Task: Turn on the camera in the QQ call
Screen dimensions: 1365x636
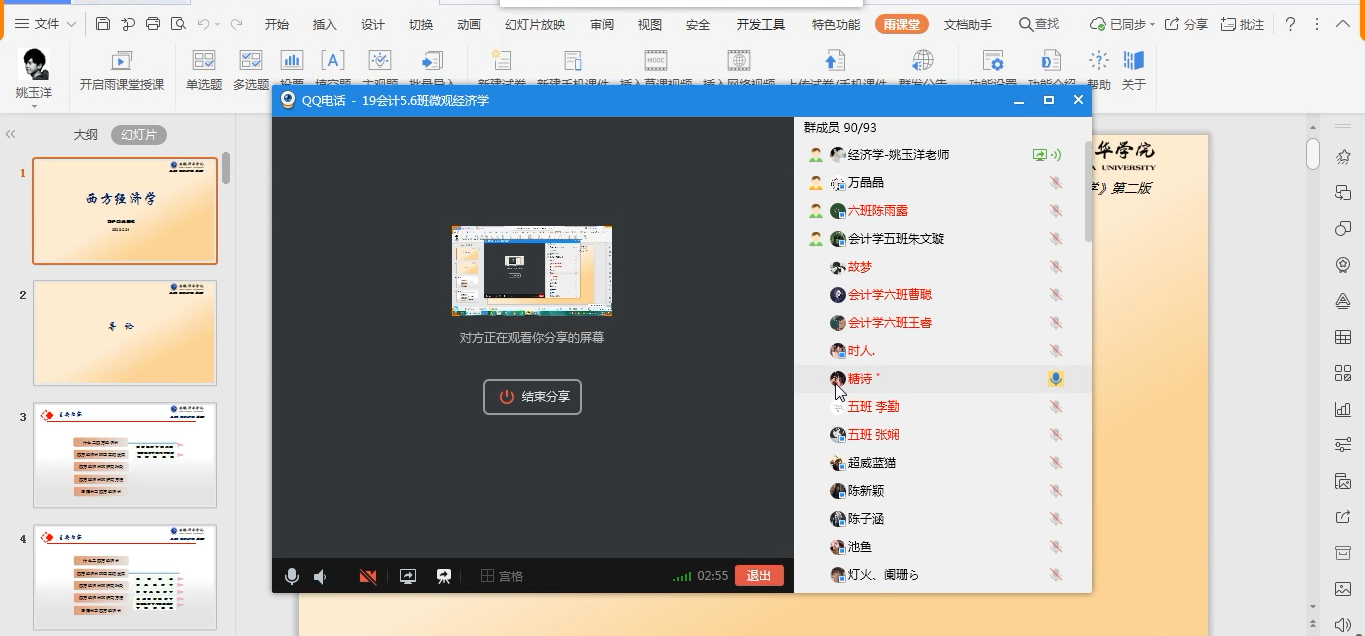Action: click(368, 576)
